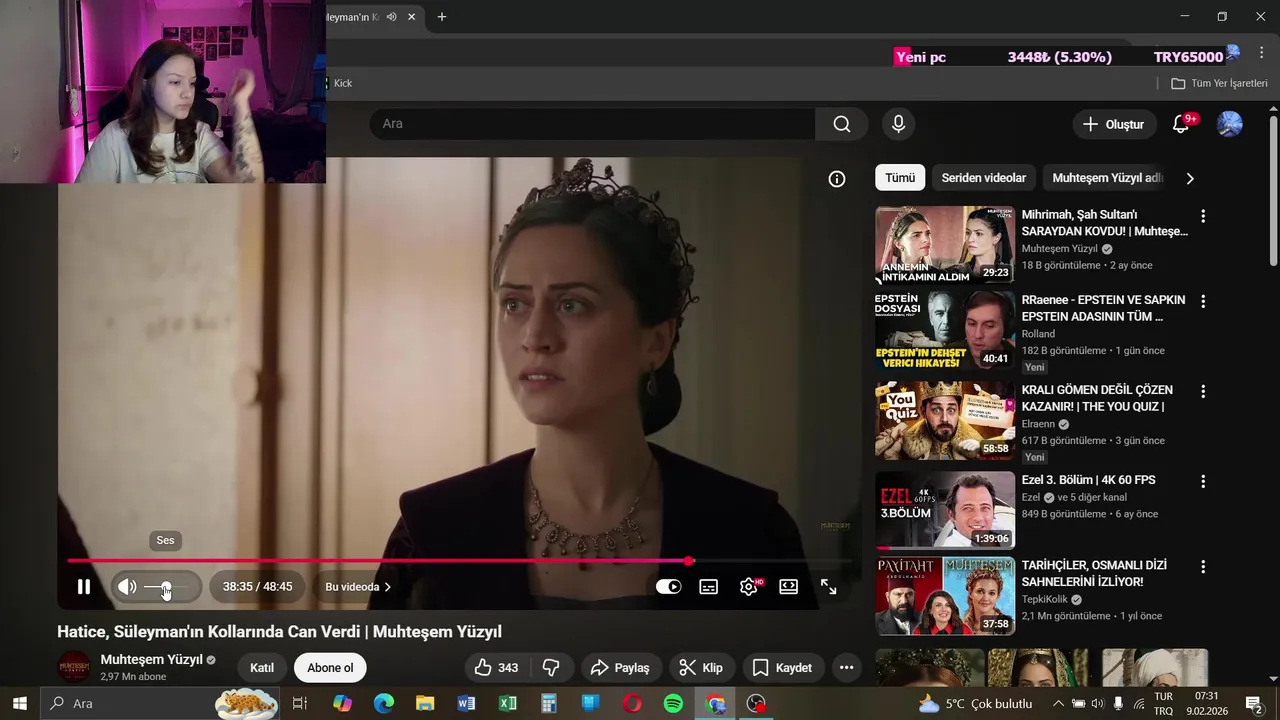Open the Rolland channel name
The height and width of the screenshot is (720, 1280).
1038,334
